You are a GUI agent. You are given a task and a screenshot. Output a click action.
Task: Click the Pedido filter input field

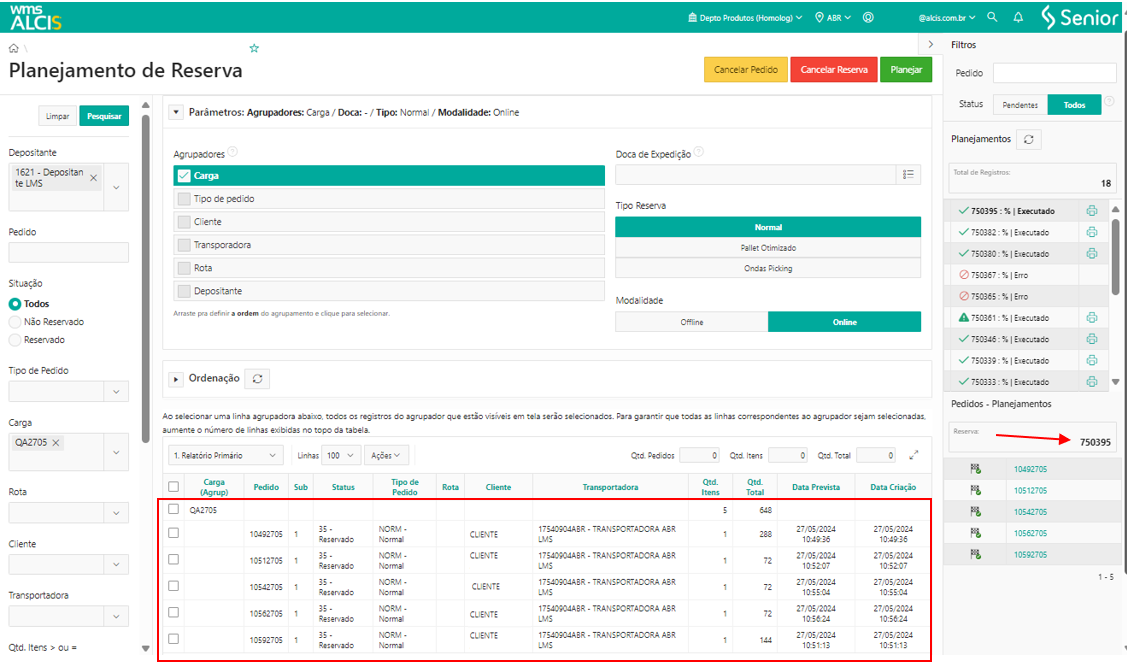tap(1054, 73)
